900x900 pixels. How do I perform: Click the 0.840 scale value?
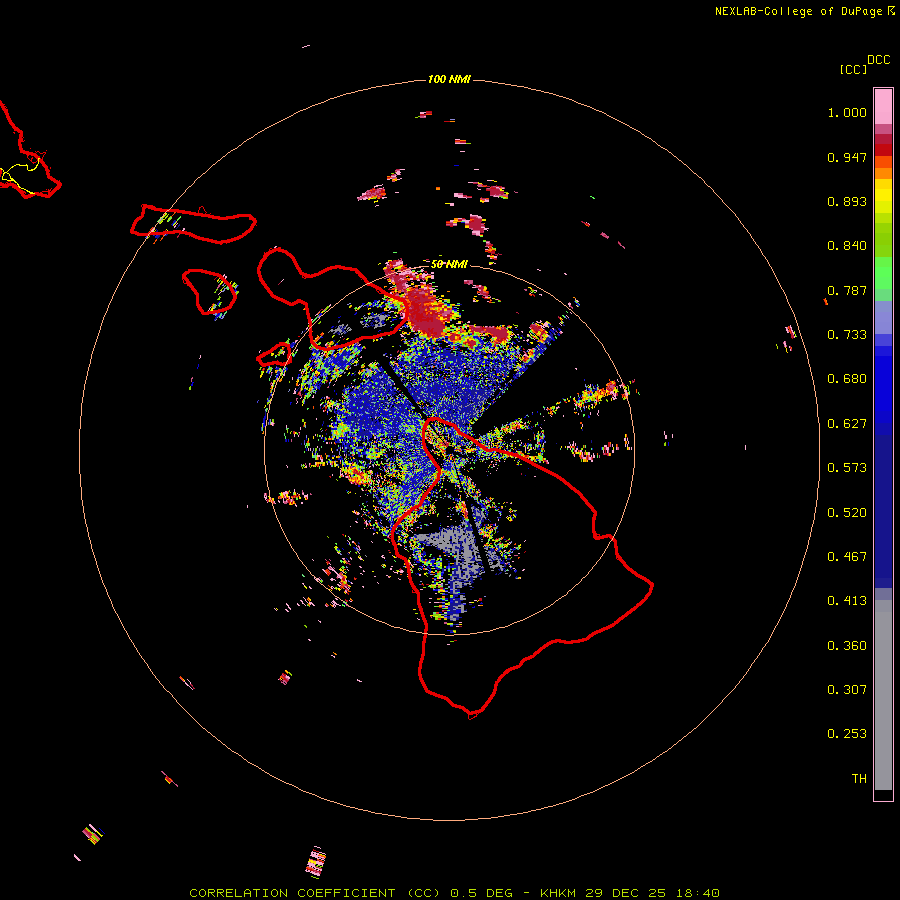pyautogui.click(x=847, y=246)
